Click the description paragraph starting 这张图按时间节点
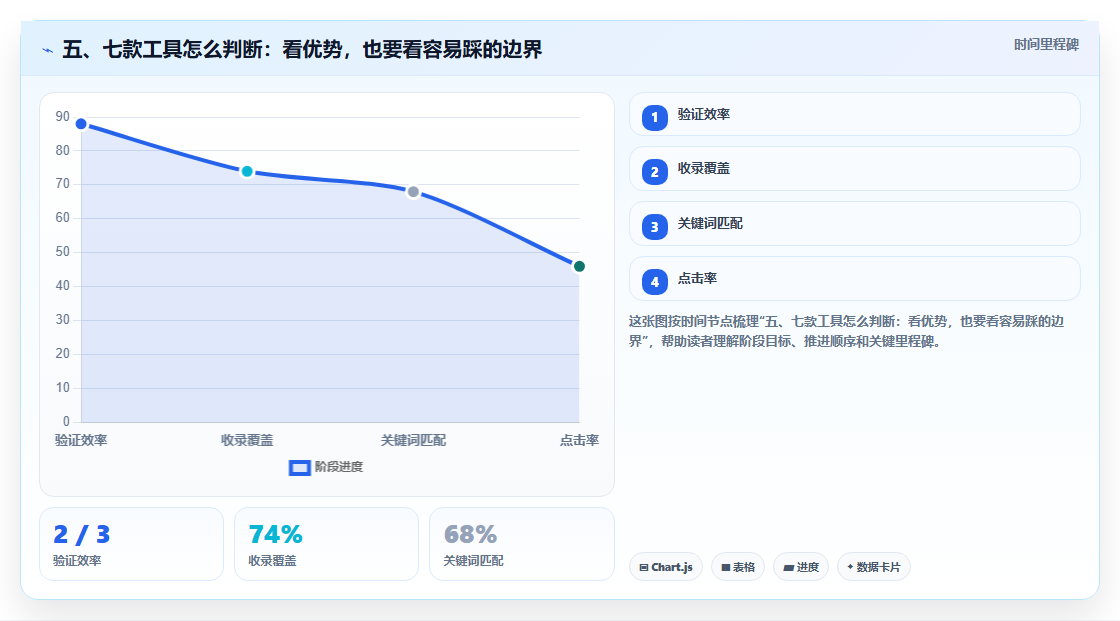The image size is (1120, 621). click(846, 331)
